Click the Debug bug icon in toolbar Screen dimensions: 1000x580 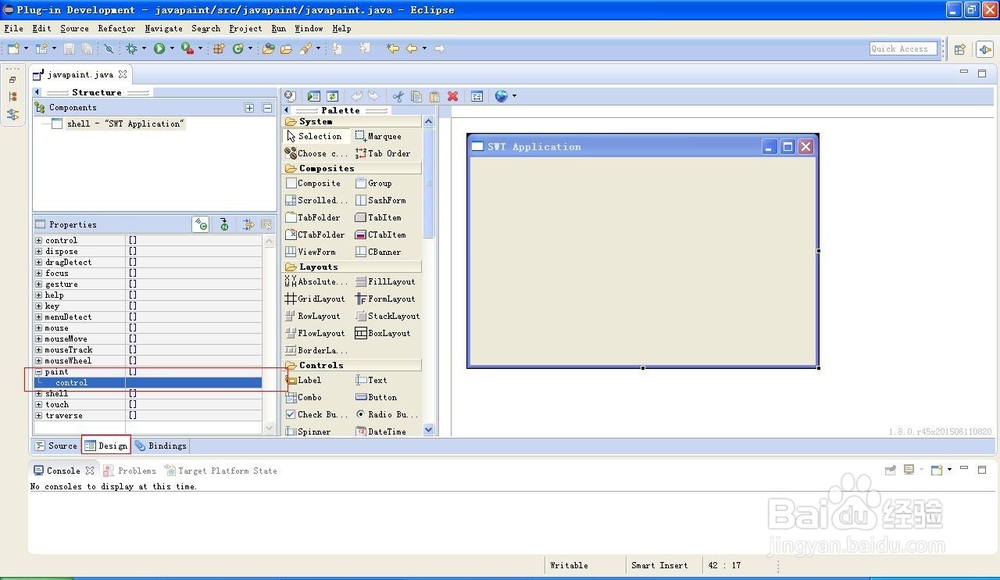tap(131, 48)
